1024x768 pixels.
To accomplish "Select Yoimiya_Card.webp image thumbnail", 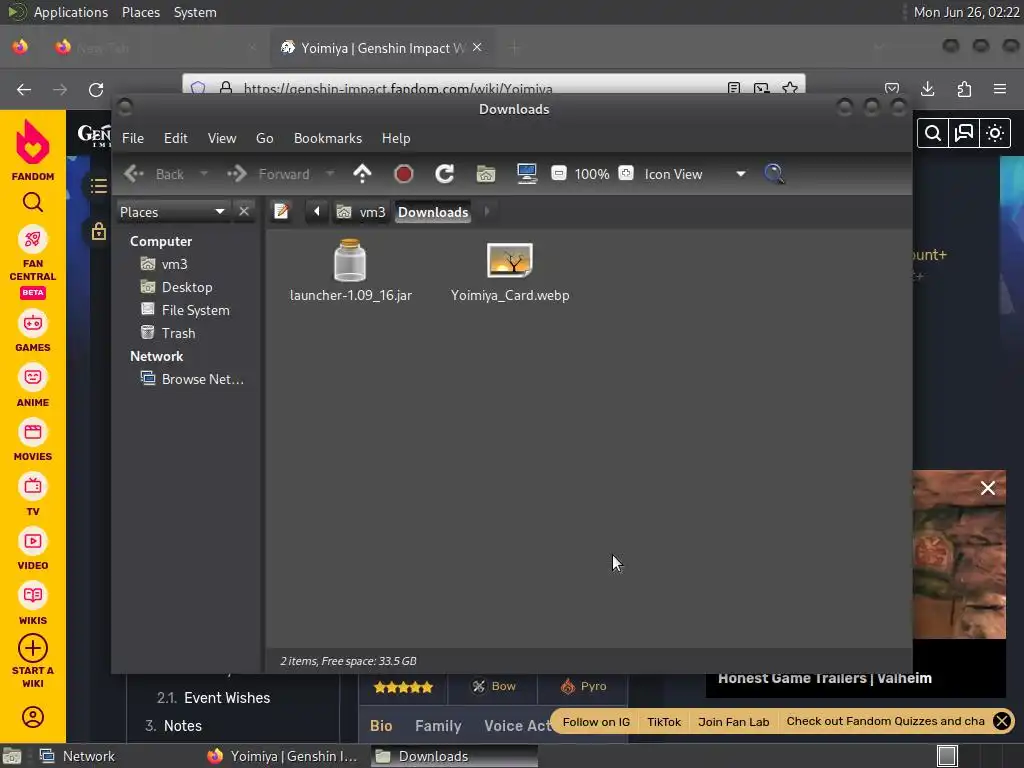I will pyautogui.click(x=510, y=260).
